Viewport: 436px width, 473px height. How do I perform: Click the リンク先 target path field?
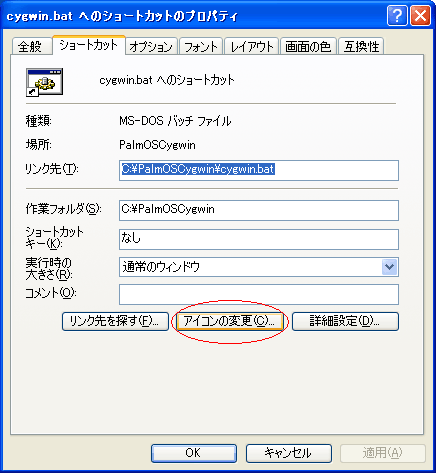click(259, 170)
